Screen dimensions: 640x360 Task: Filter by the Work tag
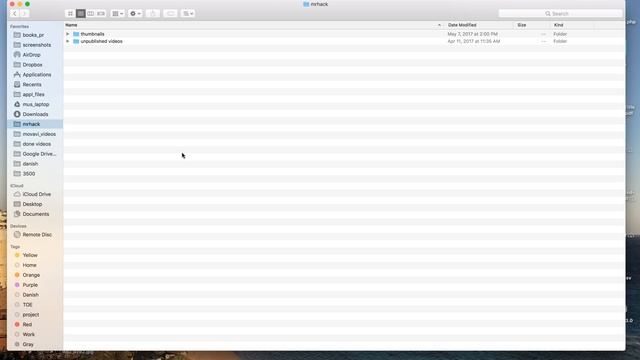pyautogui.click(x=35, y=334)
